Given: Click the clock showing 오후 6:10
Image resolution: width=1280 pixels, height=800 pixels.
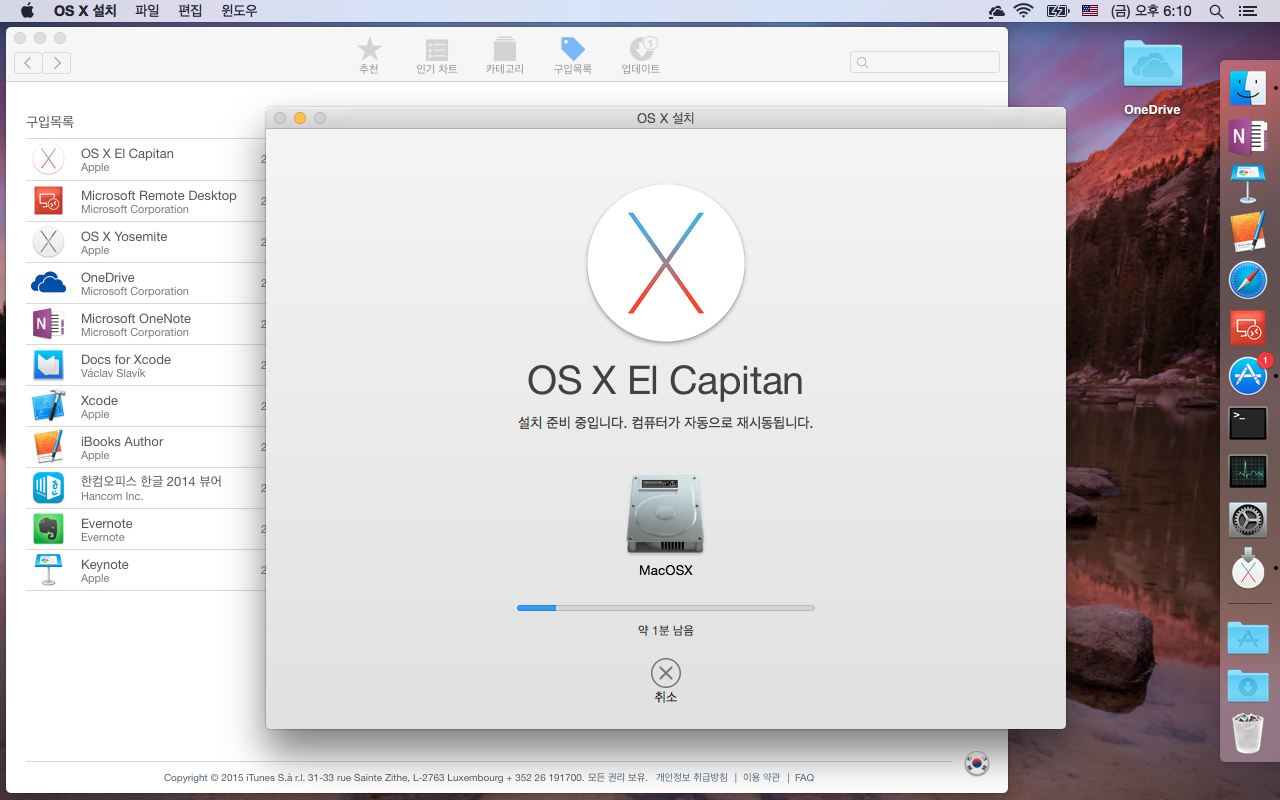Looking at the screenshot, I should (x=1151, y=11).
